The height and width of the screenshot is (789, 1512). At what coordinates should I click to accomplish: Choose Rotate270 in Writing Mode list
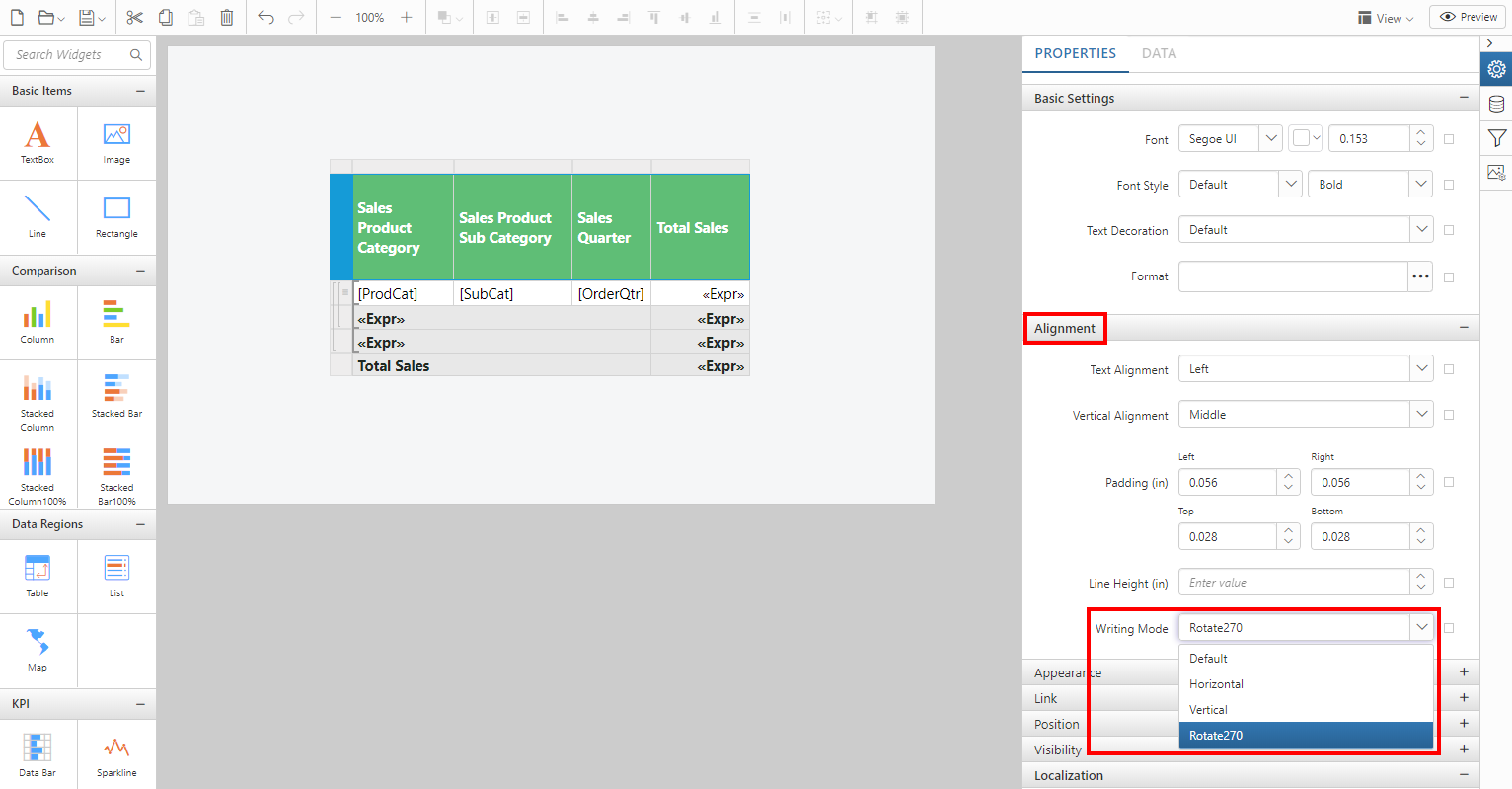point(1306,736)
